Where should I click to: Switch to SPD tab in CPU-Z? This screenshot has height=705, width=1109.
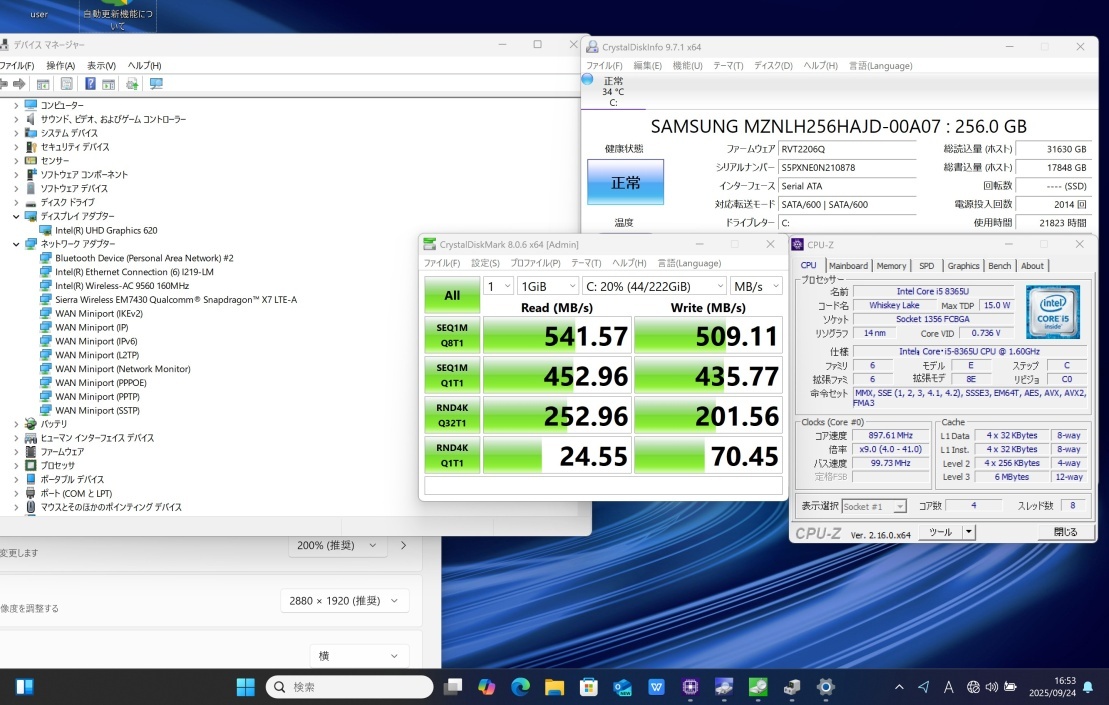[927, 266]
